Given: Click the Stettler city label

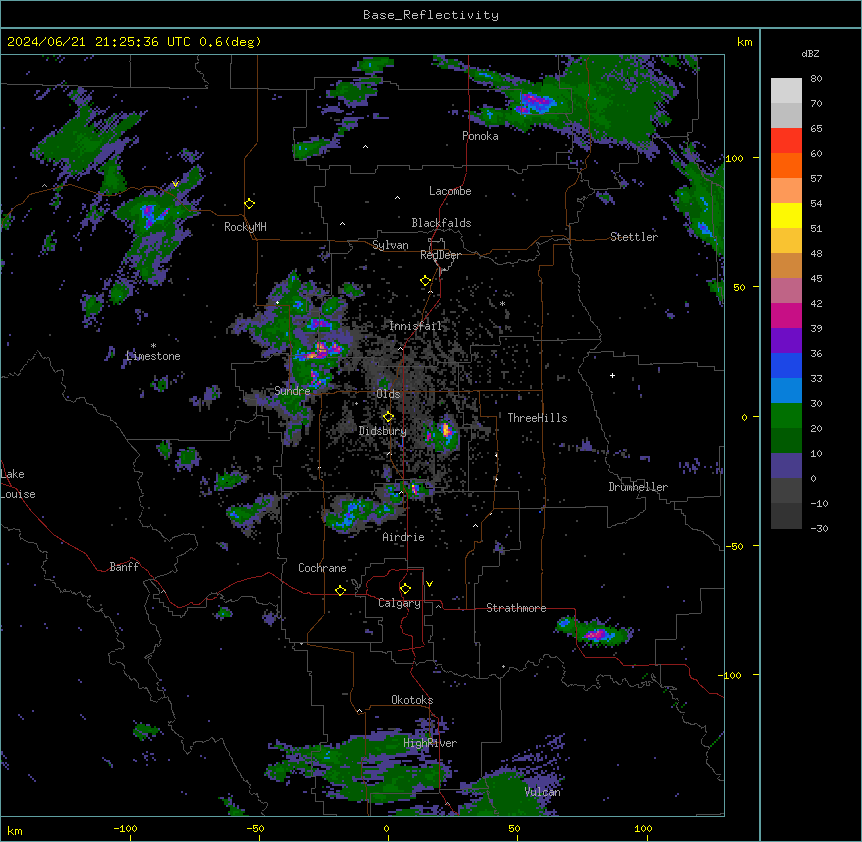Looking at the screenshot, I should (x=634, y=237).
